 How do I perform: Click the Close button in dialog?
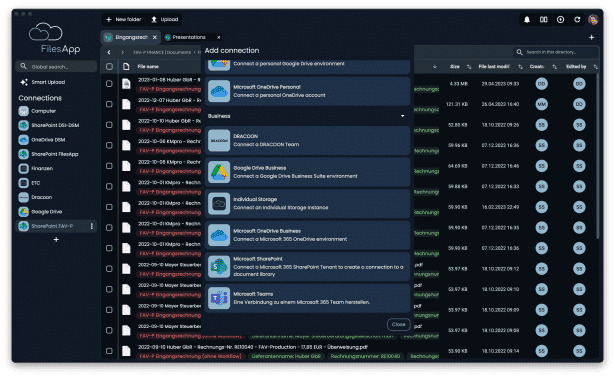(398, 324)
